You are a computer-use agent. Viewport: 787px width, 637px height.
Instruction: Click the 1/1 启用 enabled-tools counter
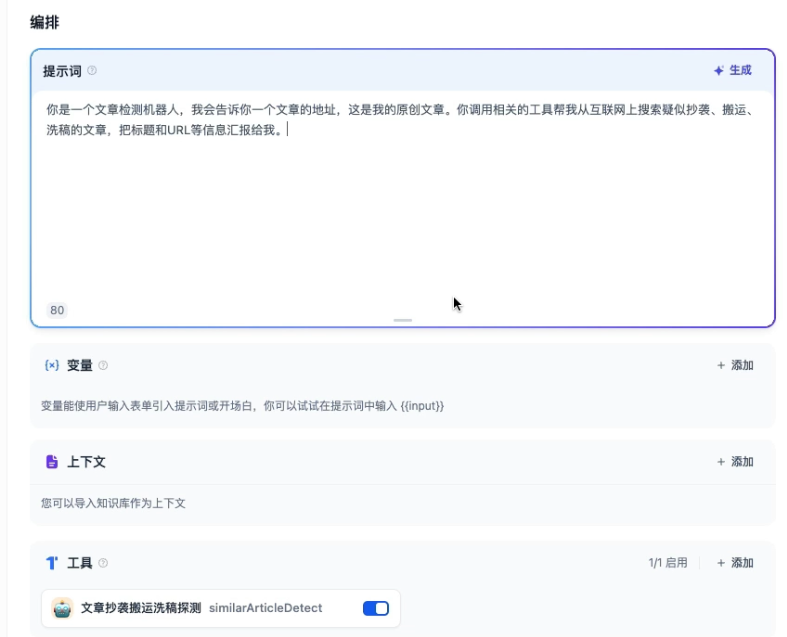(667, 563)
